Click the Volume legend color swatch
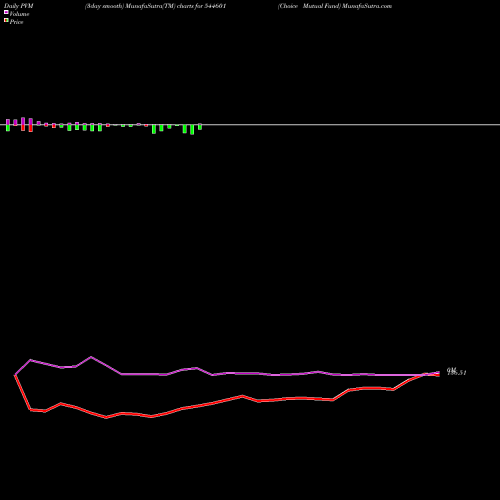 (x=6, y=12)
